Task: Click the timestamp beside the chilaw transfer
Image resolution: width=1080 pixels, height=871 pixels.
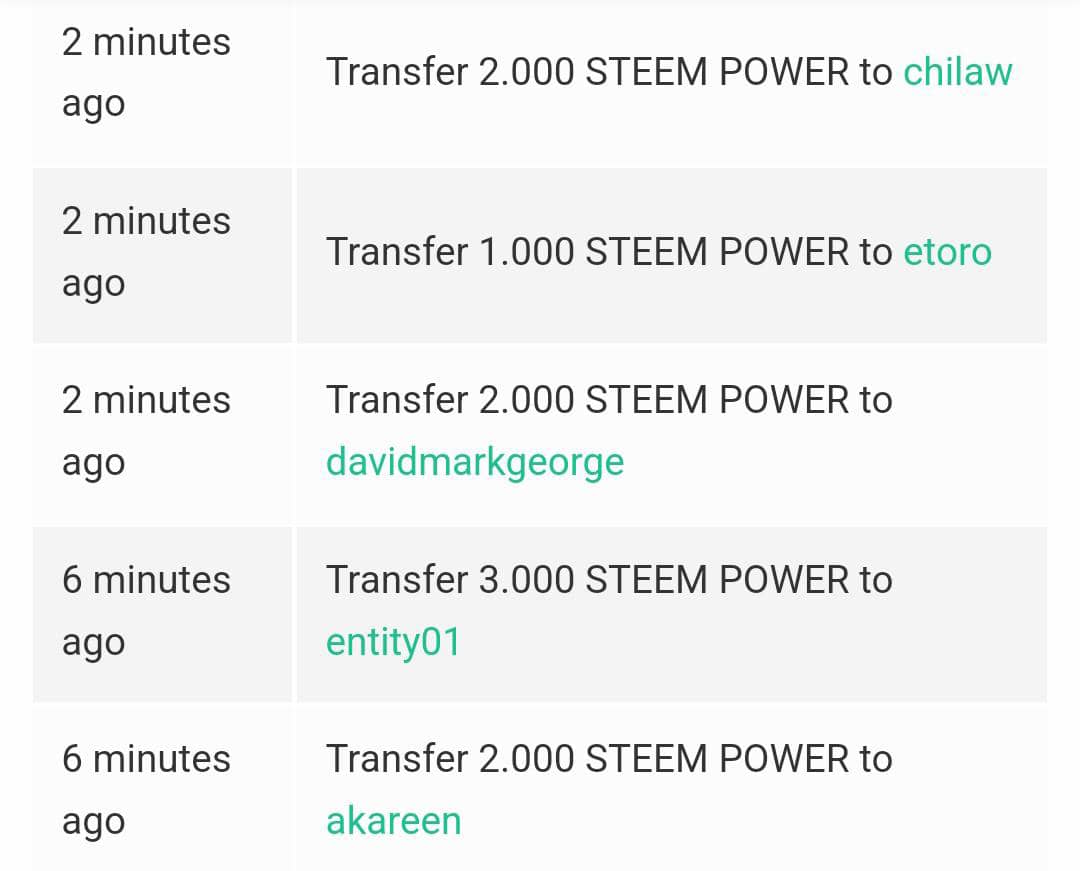Action: coord(146,72)
